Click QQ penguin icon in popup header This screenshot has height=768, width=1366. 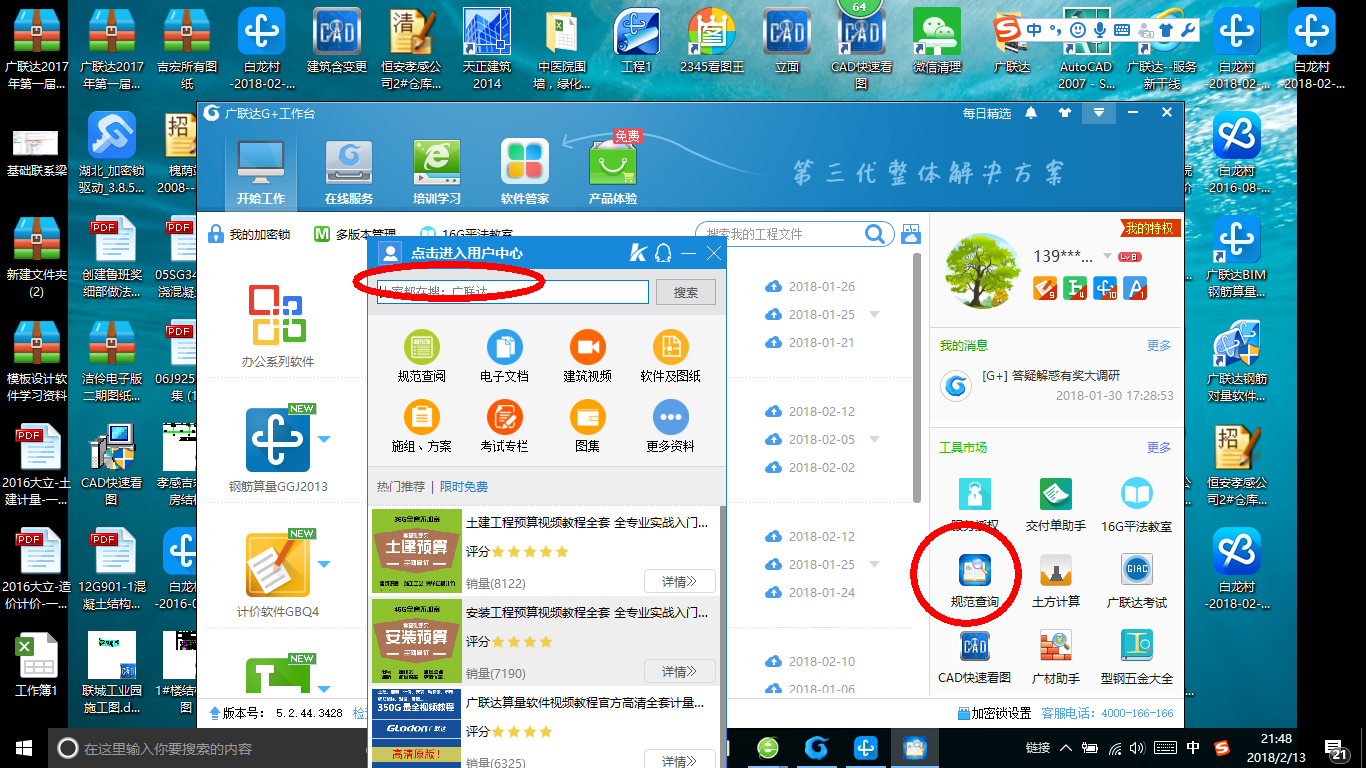[x=662, y=254]
